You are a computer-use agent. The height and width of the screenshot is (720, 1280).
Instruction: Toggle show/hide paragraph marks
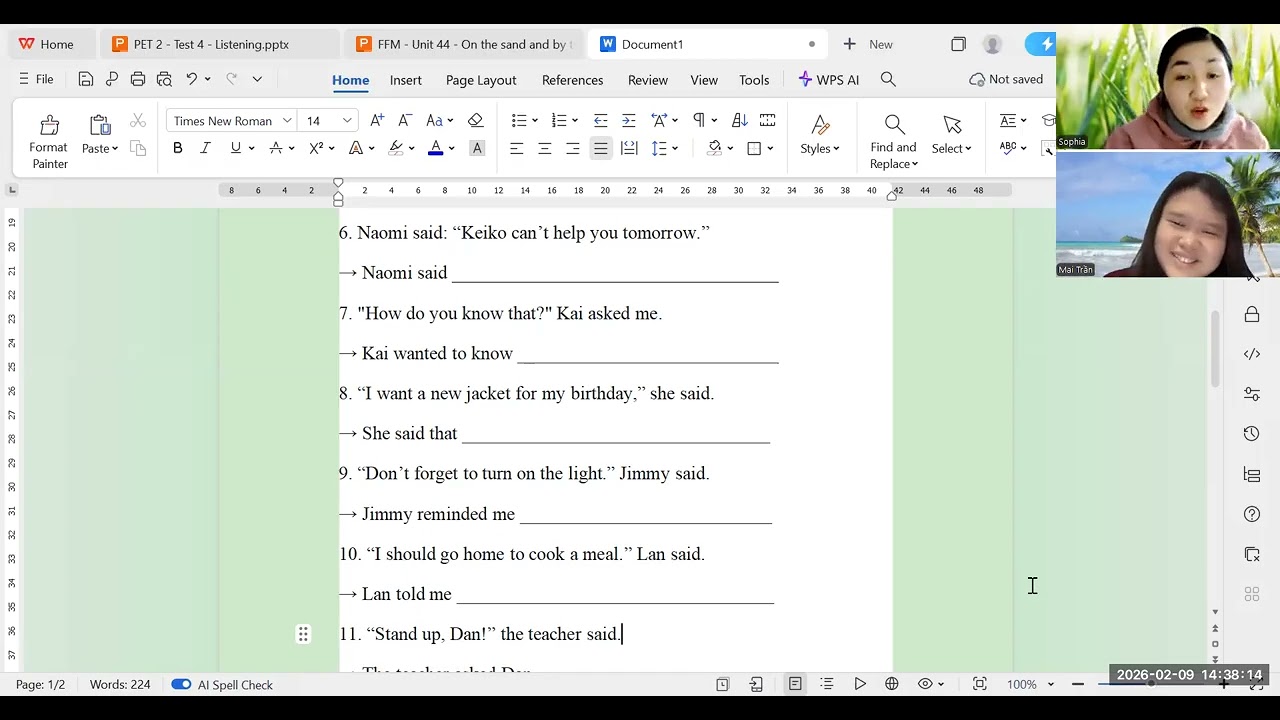tap(699, 120)
